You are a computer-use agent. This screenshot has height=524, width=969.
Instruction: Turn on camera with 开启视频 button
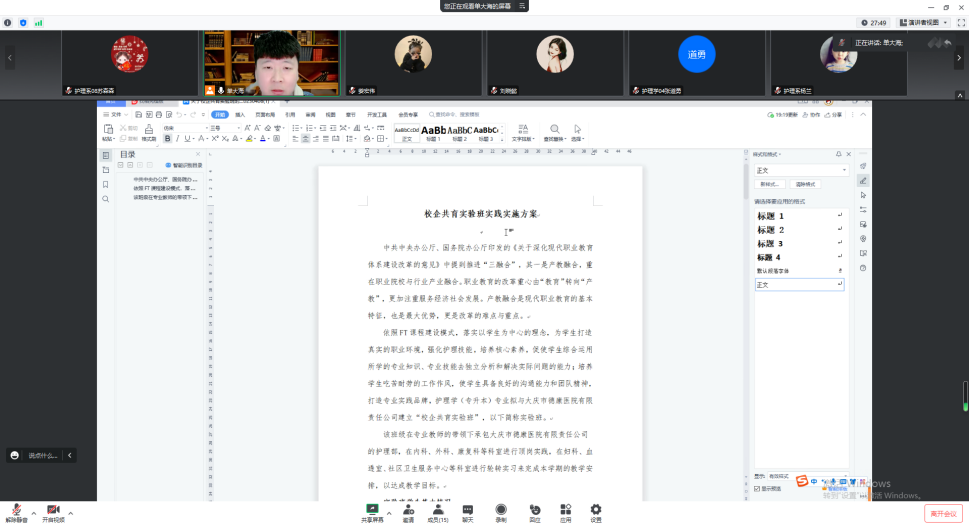pos(53,511)
